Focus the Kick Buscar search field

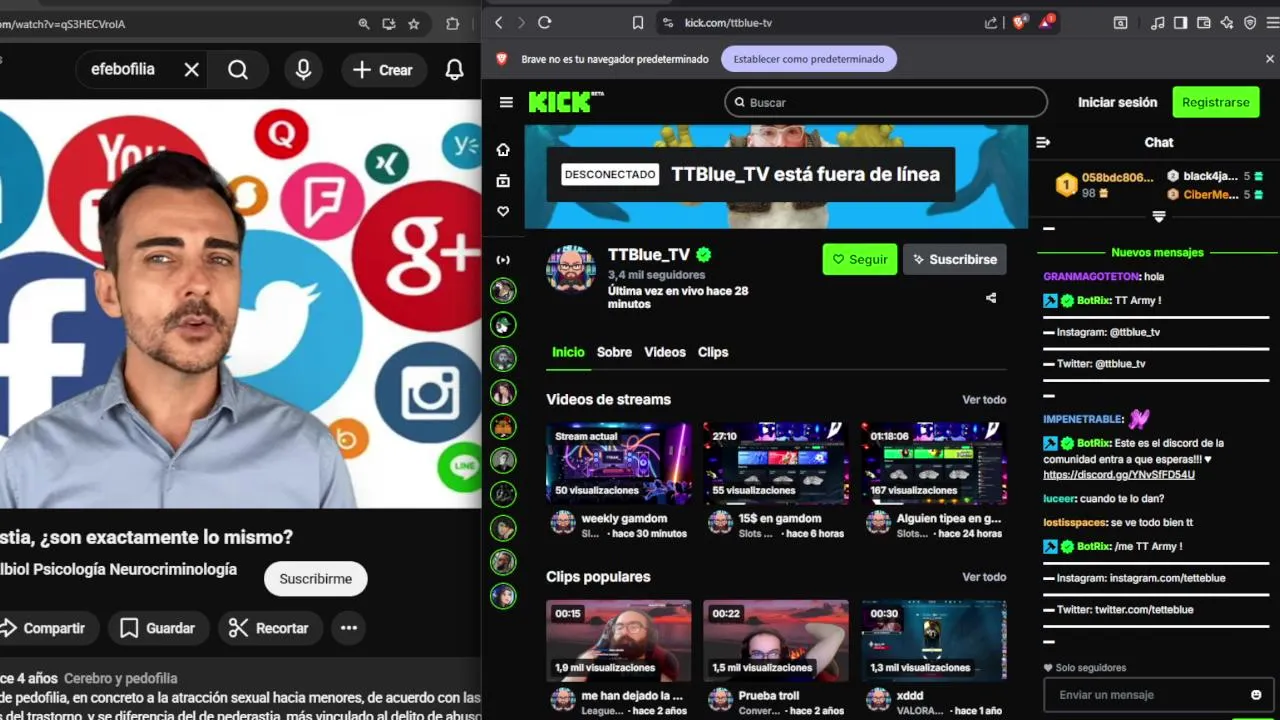pyautogui.click(x=886, y=102)
